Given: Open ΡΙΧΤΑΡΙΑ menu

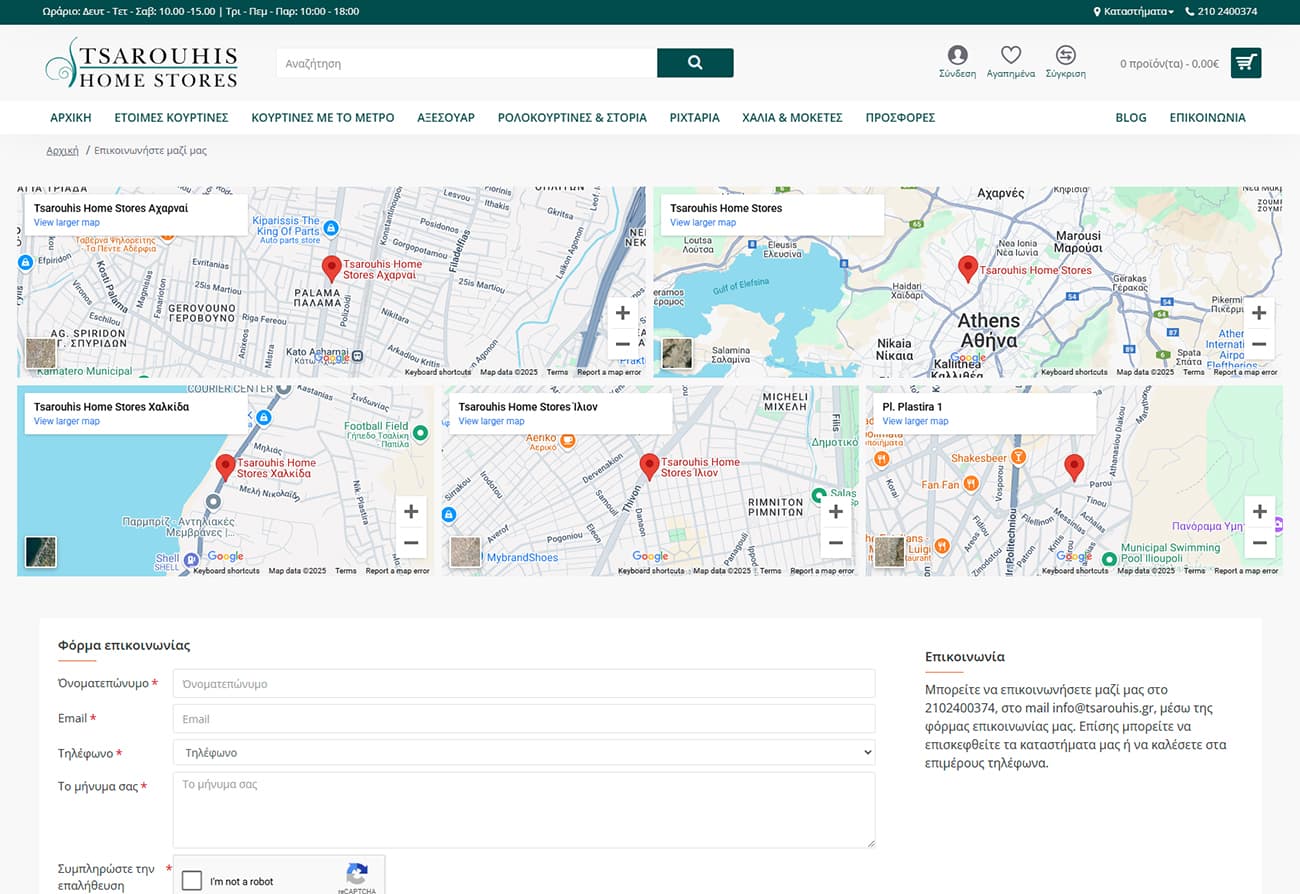Looking at the screenshot, I should point(695,117).
